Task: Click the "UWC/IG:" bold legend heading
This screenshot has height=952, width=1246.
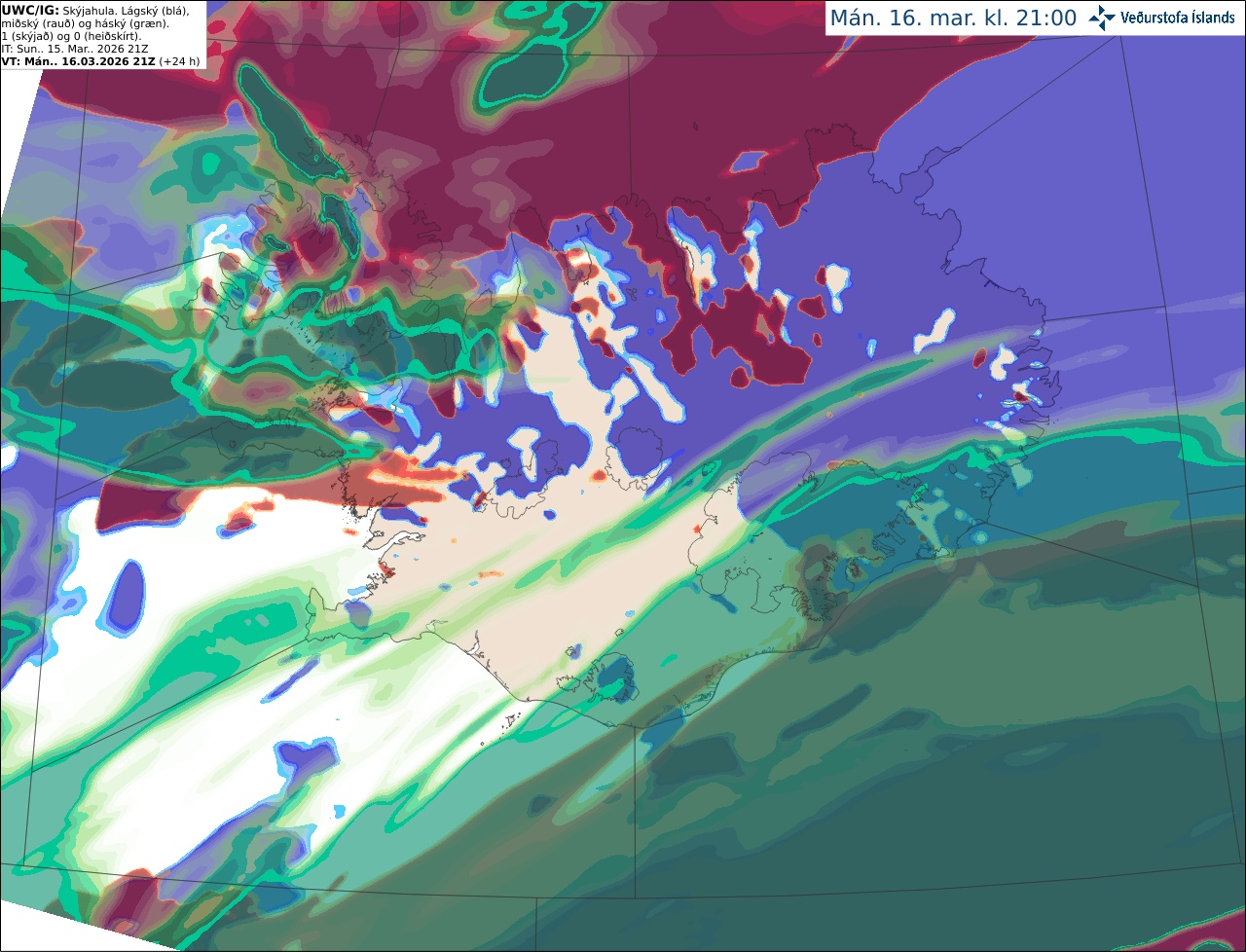Action: coord(30,10)
